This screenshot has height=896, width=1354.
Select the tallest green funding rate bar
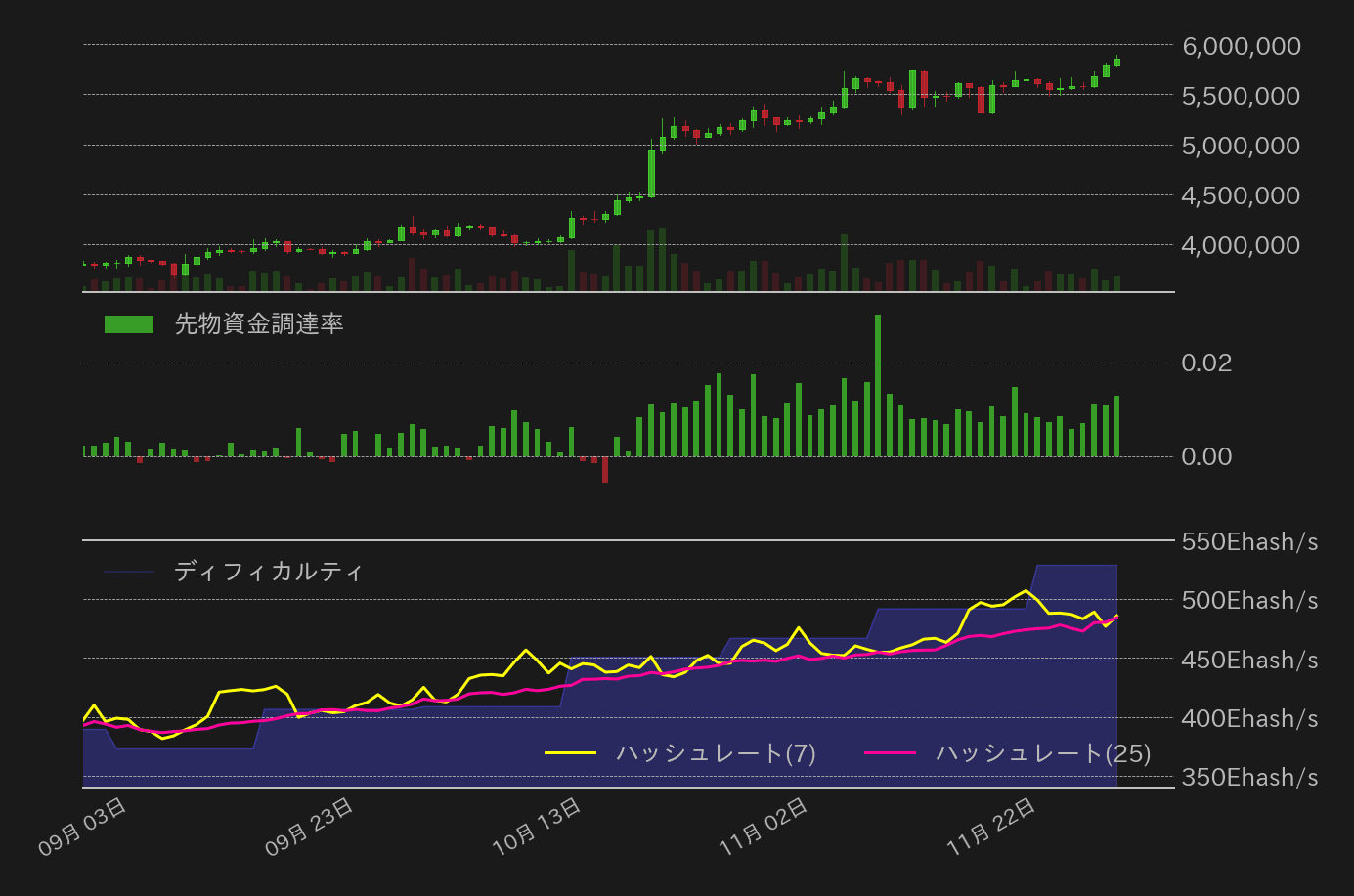tap(878, 385)
